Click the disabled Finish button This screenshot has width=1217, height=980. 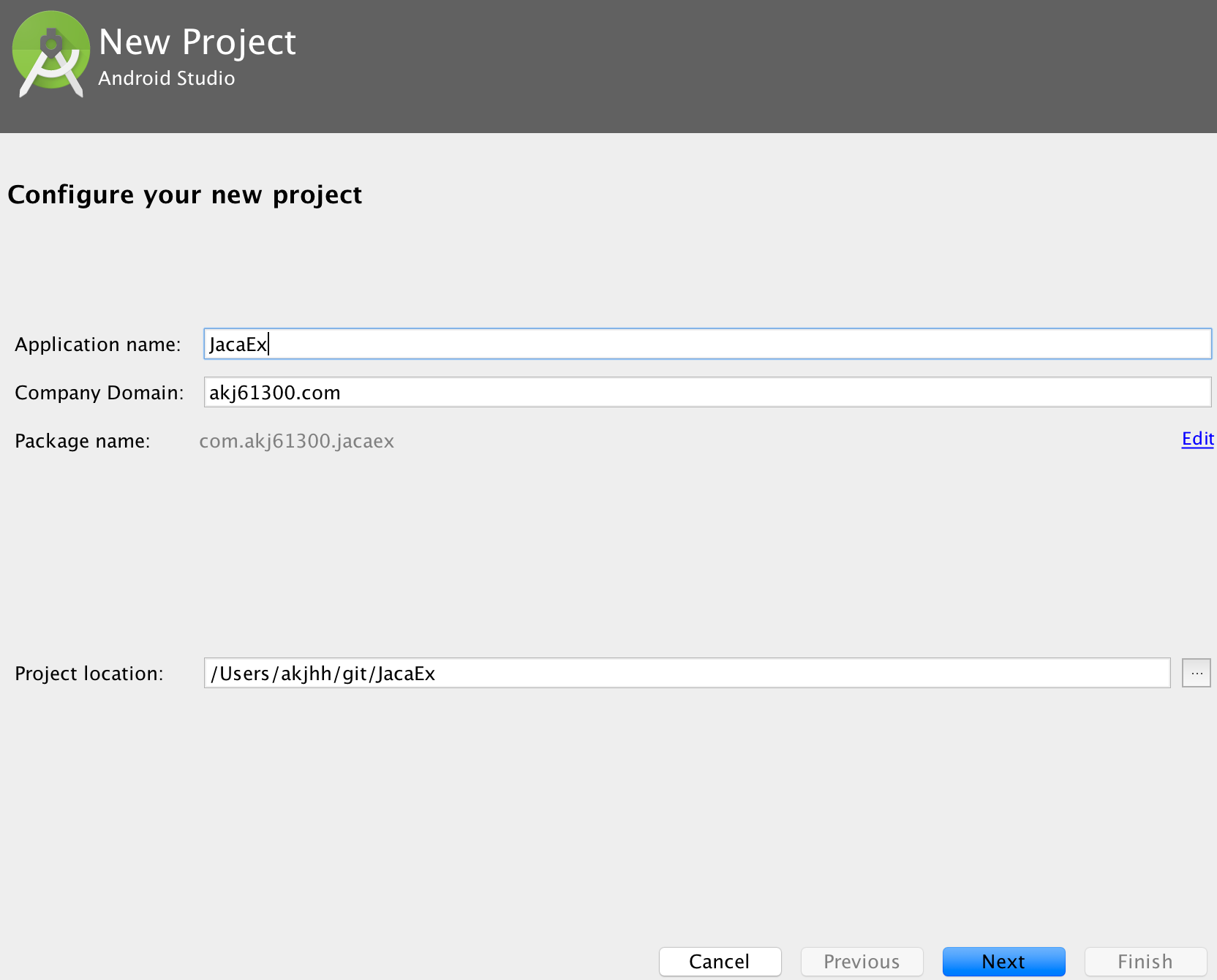point(1145,961)
